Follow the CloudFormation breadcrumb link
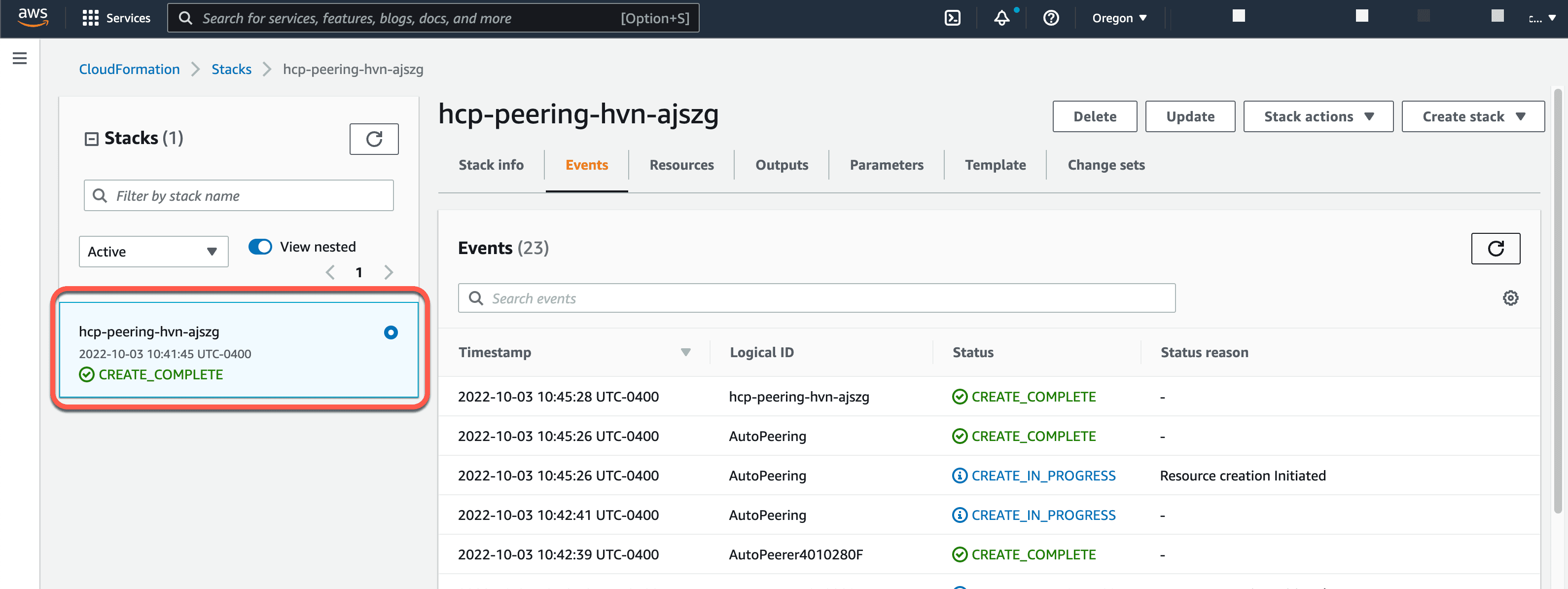 coord(129,70)
